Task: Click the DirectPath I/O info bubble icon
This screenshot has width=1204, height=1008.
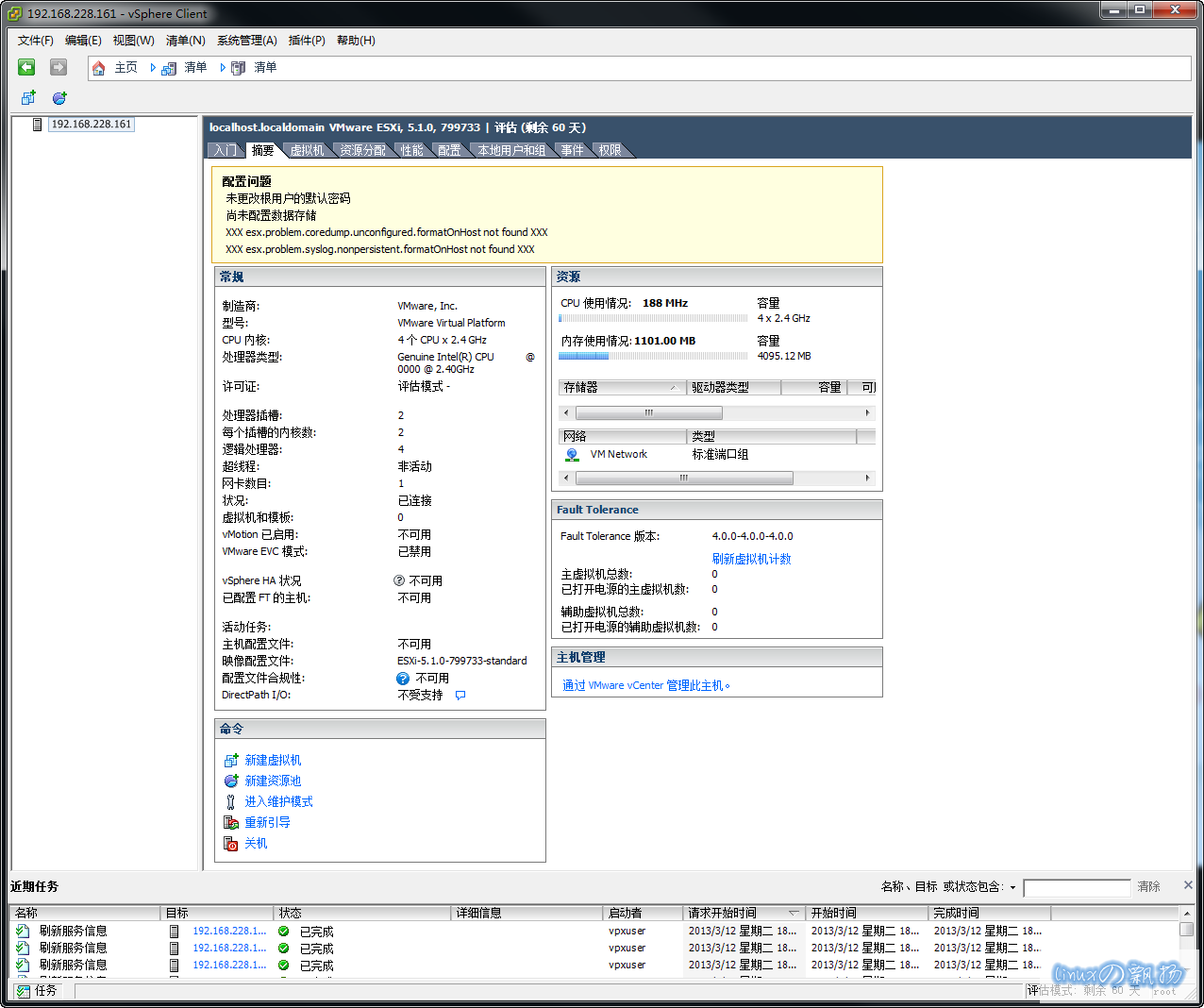Action: point(460,696)
